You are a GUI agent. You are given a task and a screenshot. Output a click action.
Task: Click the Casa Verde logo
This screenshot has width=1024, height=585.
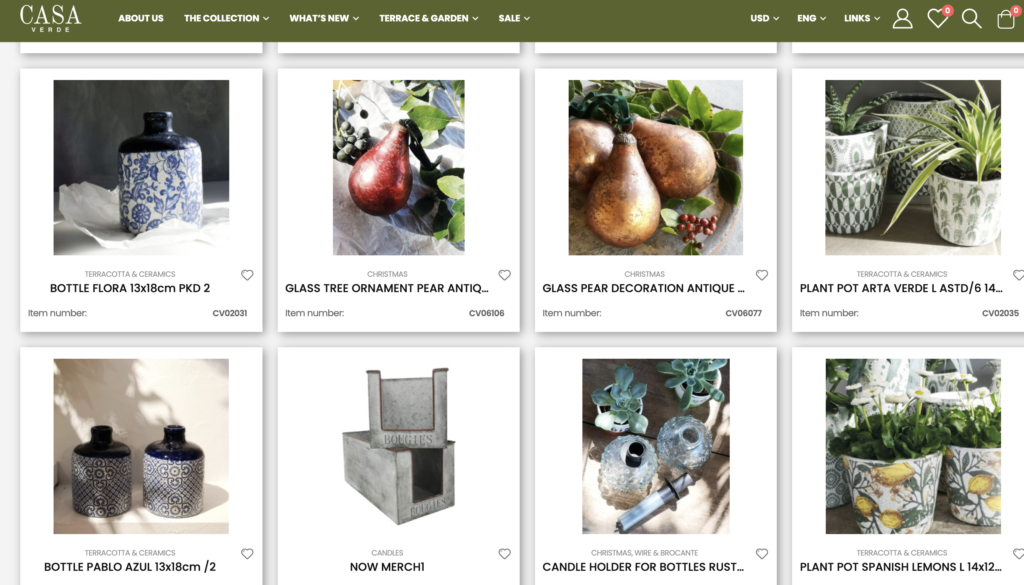coord(50,18)
